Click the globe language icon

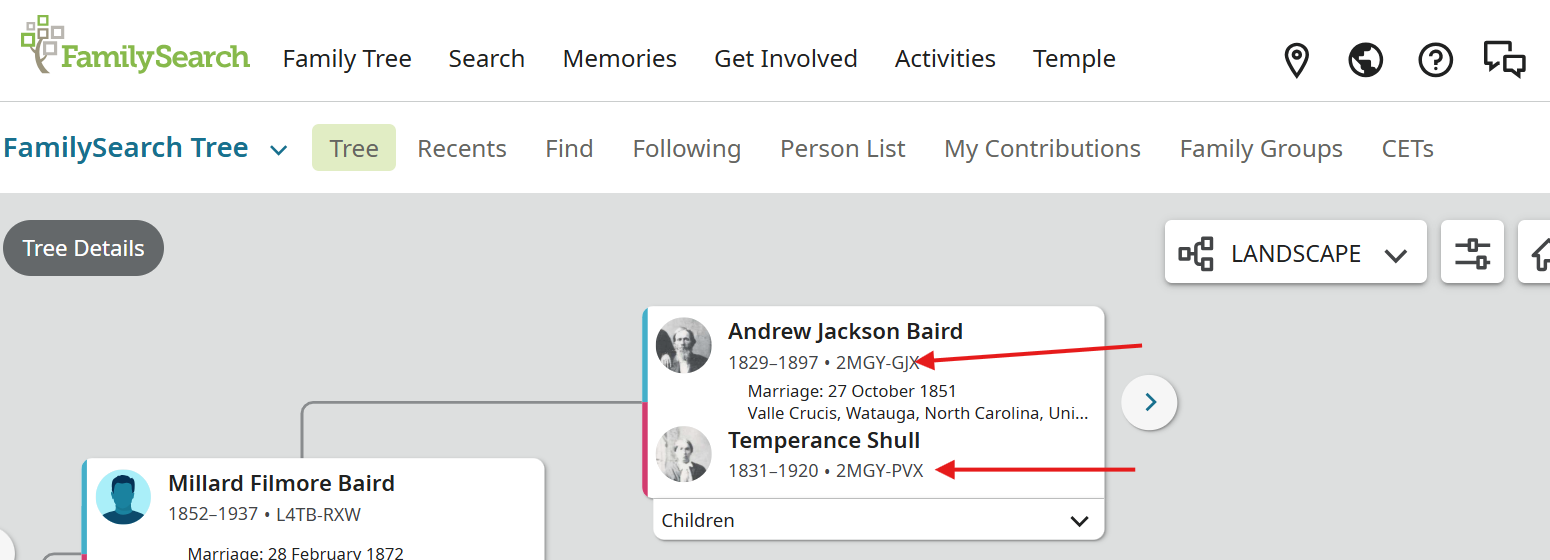(x=1365, y=60)
